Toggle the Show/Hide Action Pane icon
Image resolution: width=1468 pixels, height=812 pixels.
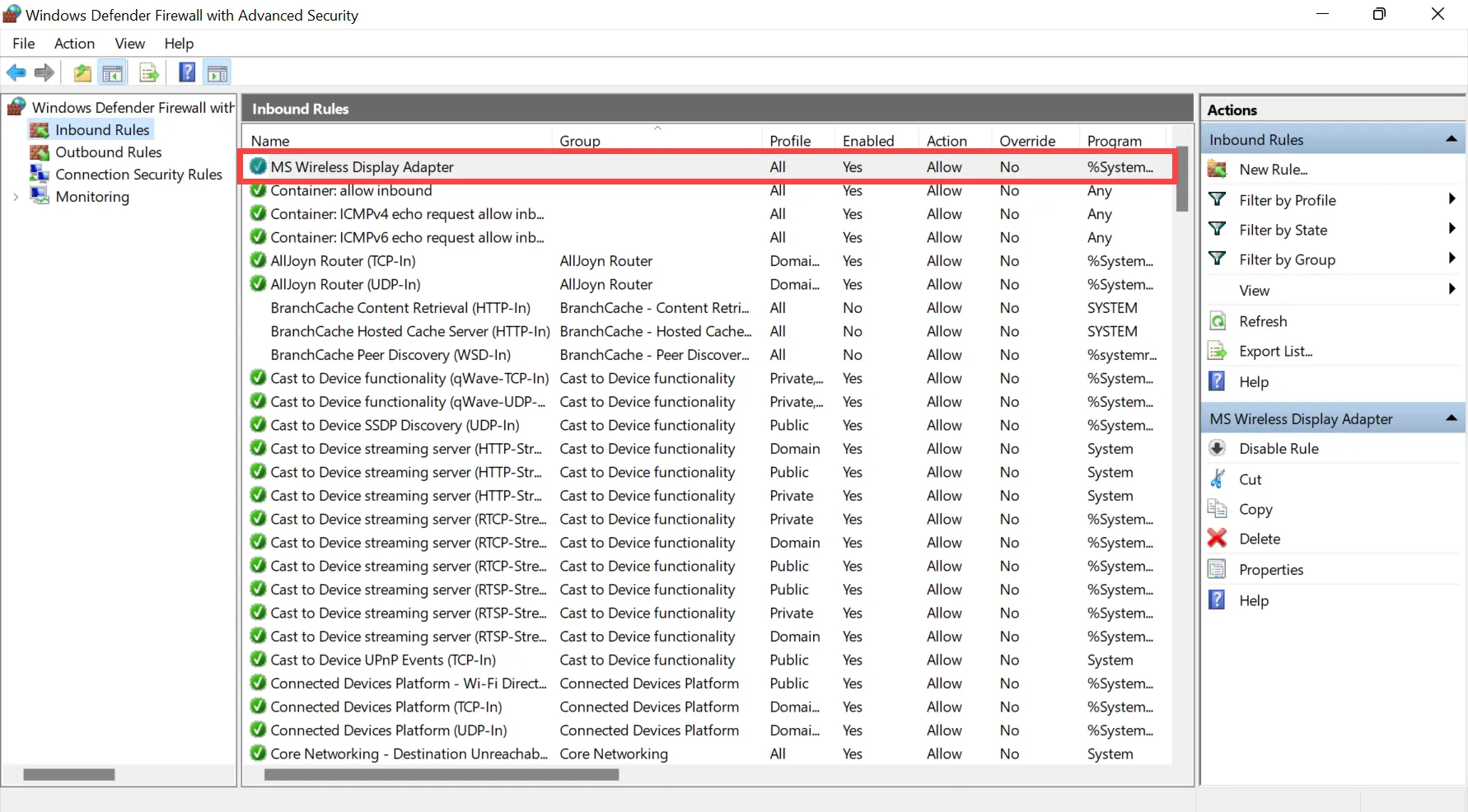coord(217,72)
